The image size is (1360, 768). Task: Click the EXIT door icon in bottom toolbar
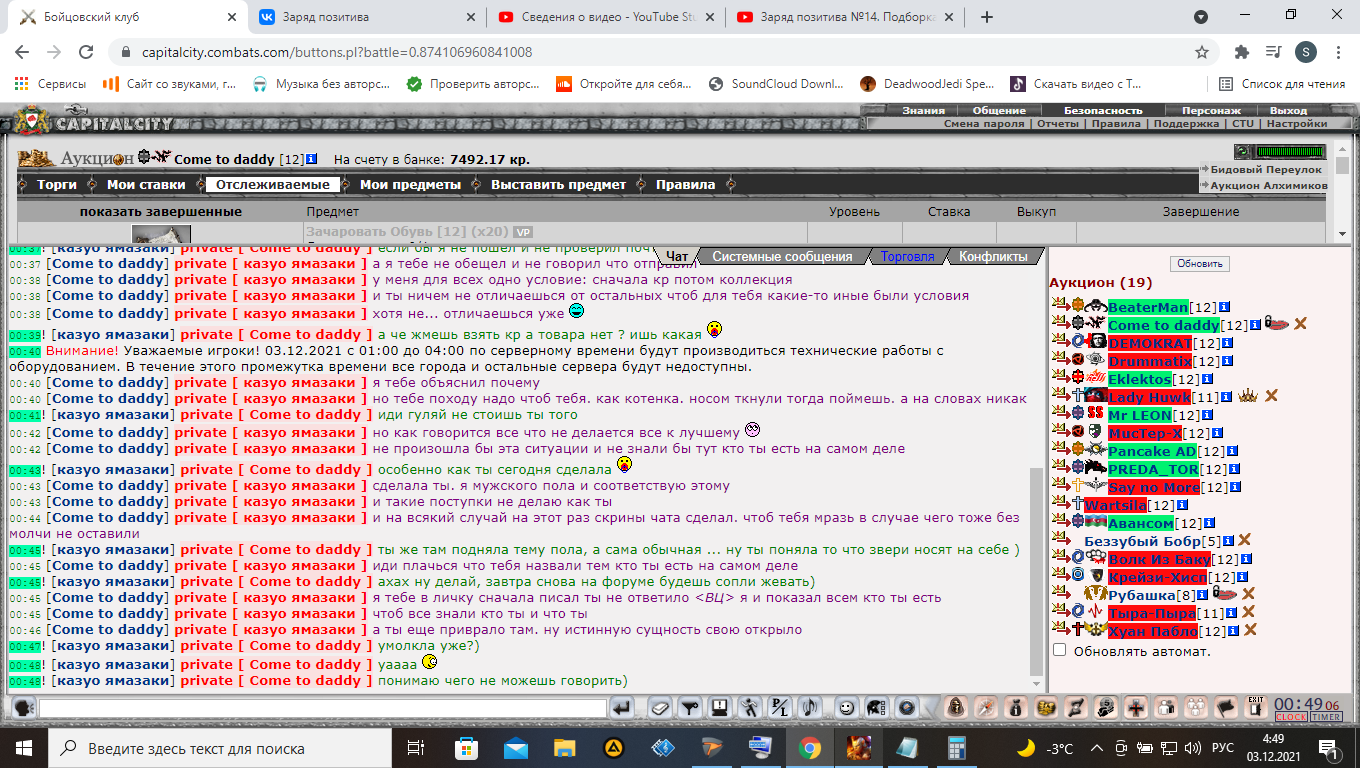(x=1255, y=708)
